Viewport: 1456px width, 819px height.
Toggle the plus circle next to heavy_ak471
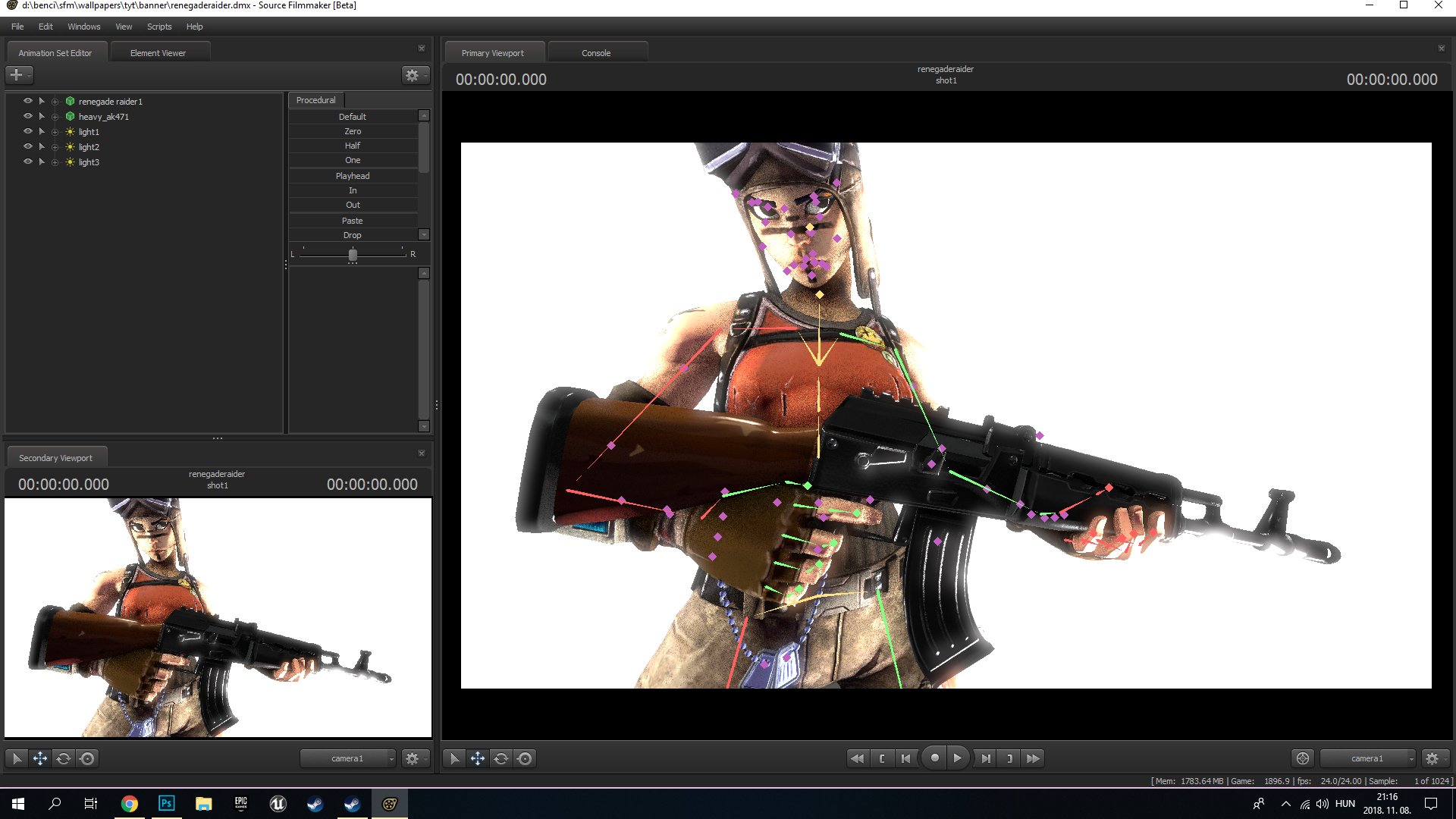(x=55, y=117)
